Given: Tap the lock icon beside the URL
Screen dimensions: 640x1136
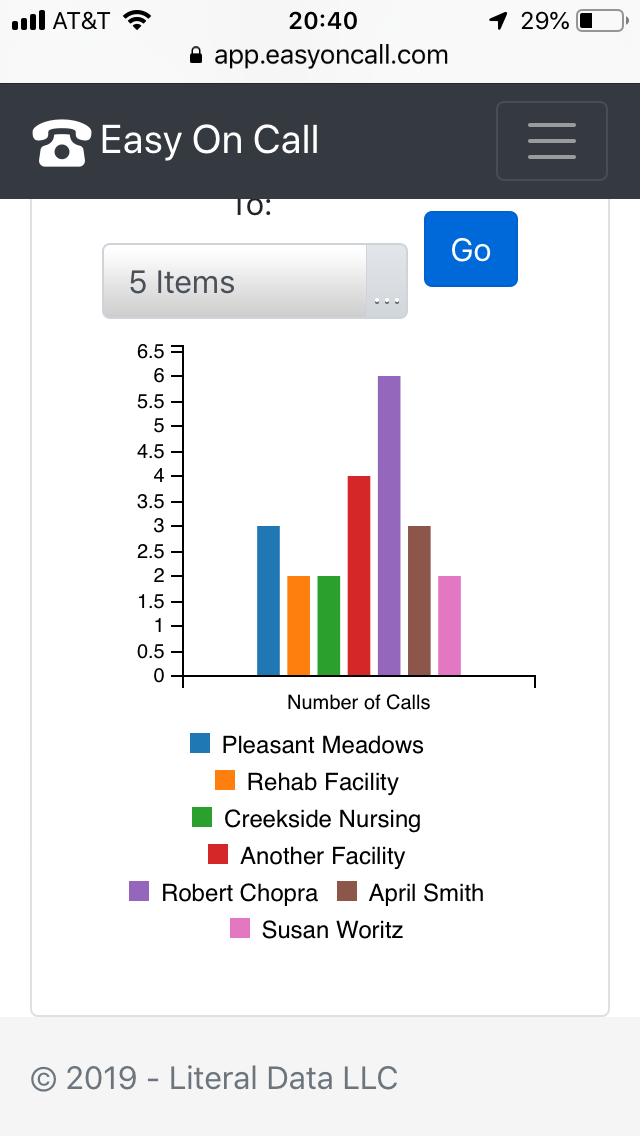Looking at the screenshot, I should pyautogui.click(x=195, y=56).
